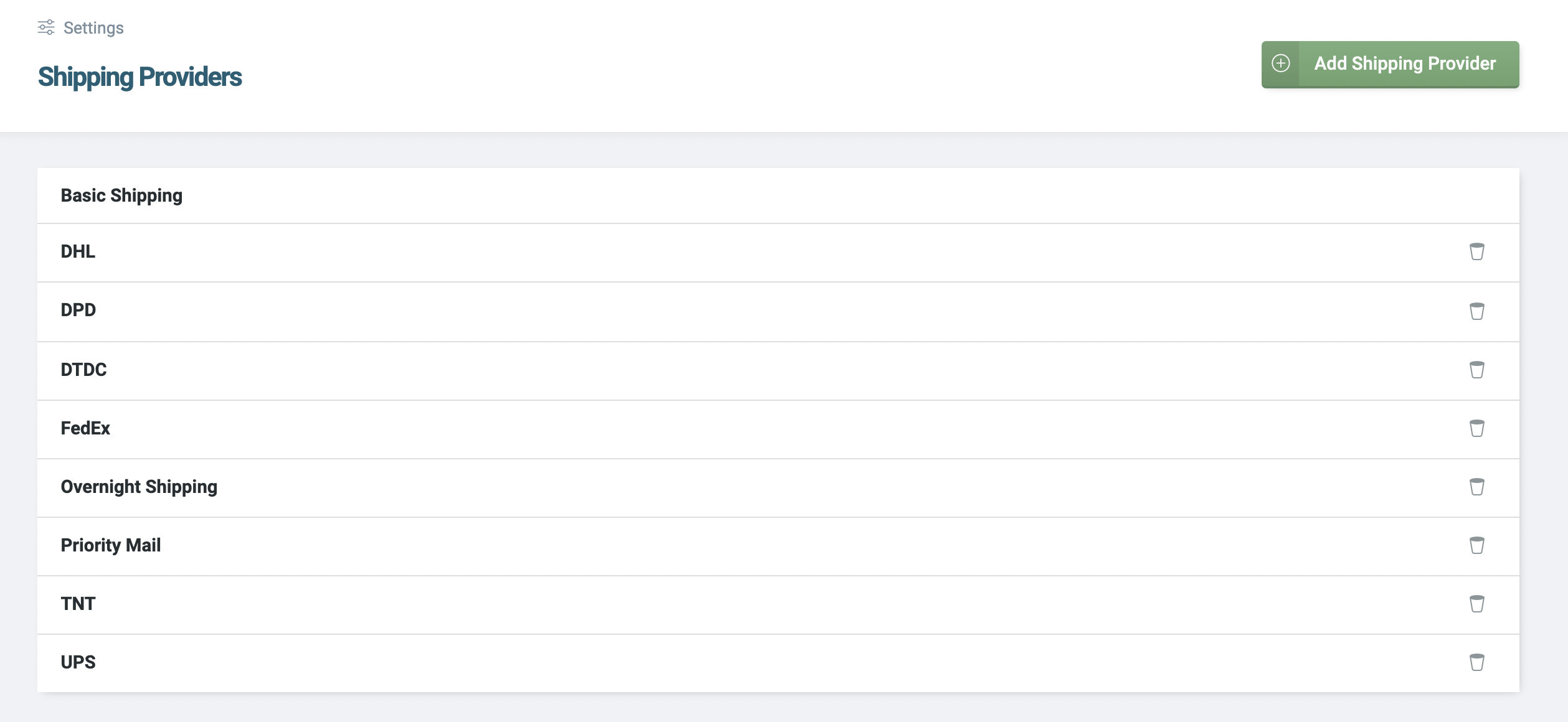Screen dimensions: 1568x722
Task: Open the Basic Shipping row
Action: tap(778, 195)
